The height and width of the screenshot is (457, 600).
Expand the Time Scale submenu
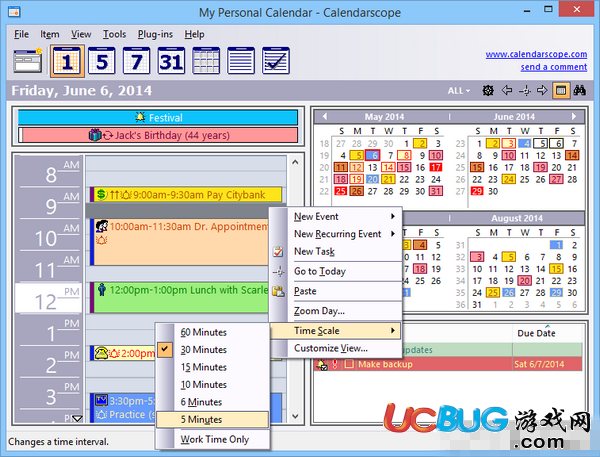[x=336, y=331]
